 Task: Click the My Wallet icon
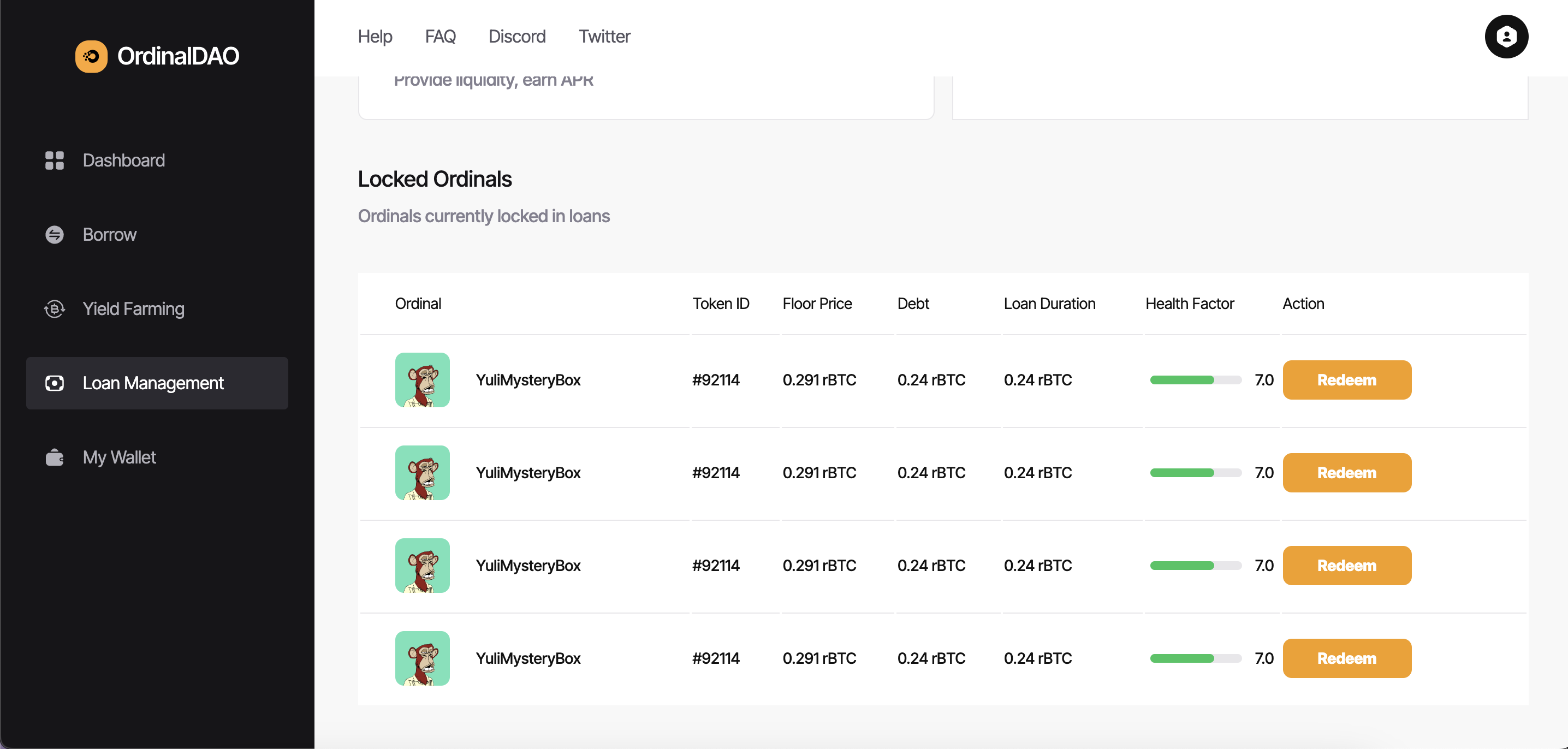pyautogui.click(x=54, y=457)
